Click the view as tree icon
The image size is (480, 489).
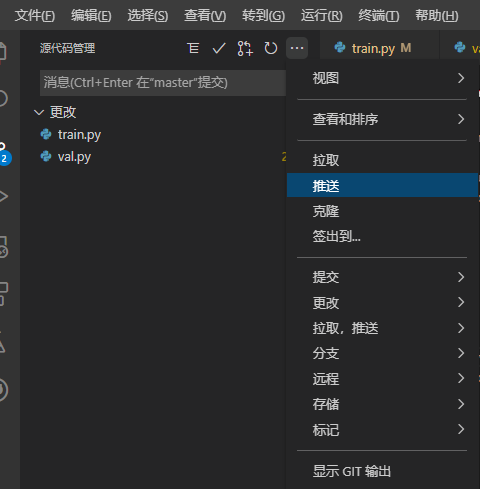[x=193, y=48]
